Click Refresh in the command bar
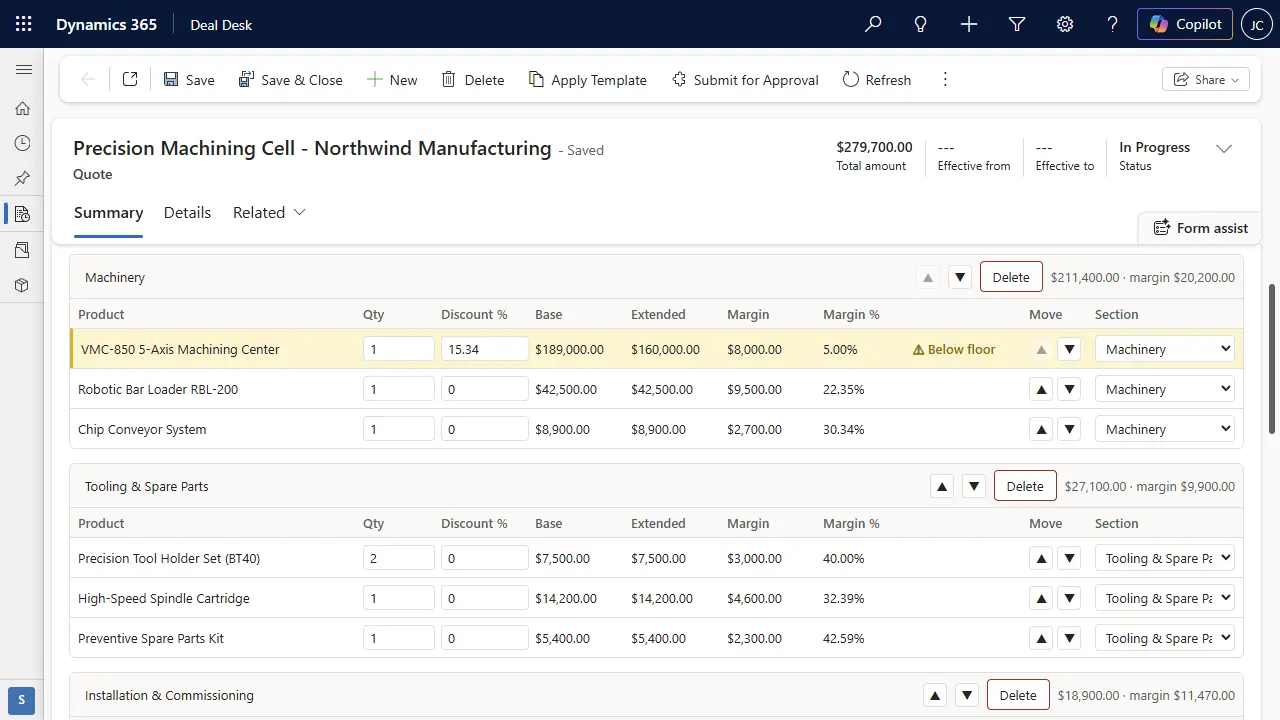The image size is (1280, 720). pos(877,79)
